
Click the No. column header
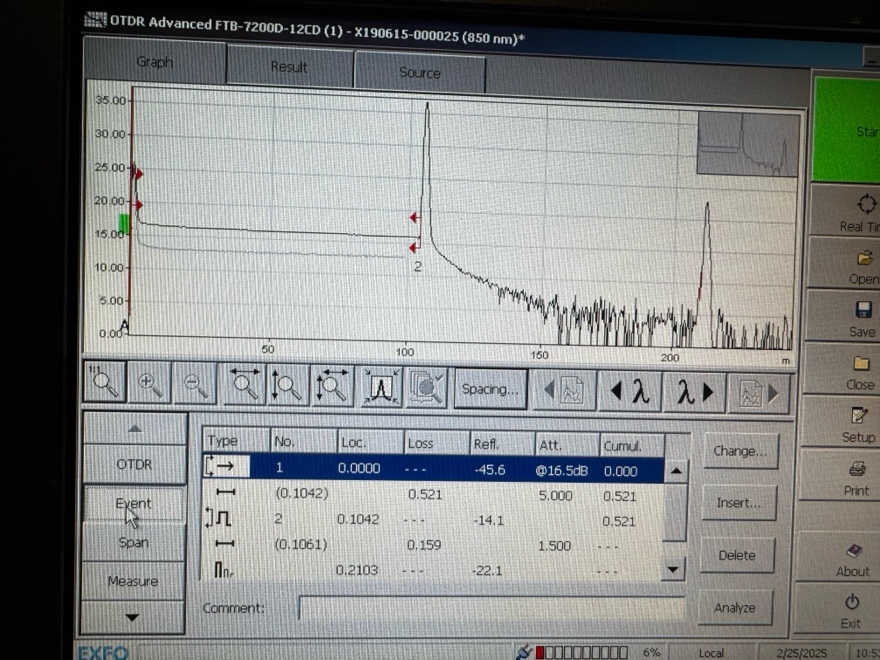303,442
